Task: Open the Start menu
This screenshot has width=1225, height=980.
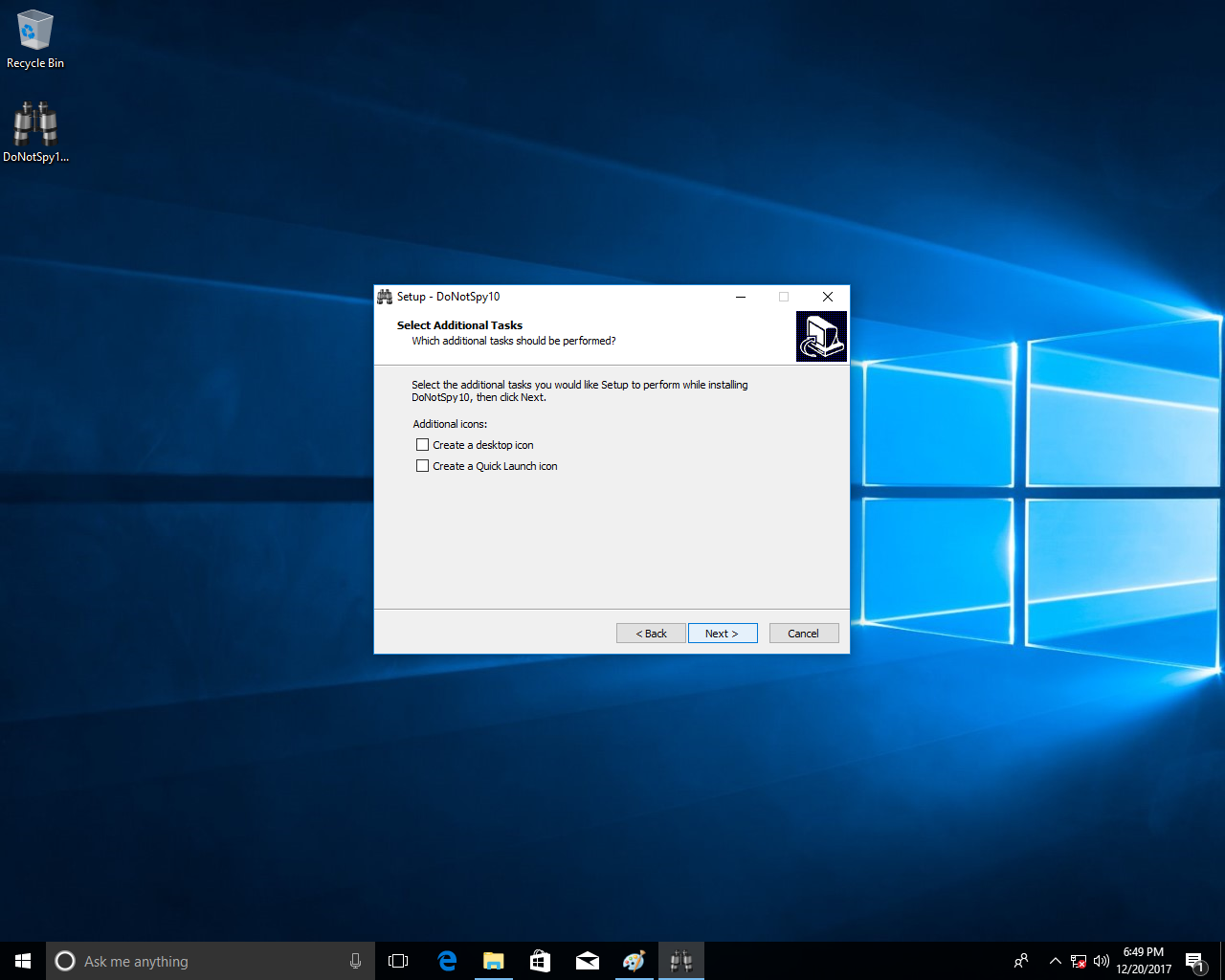Action: click(x=23, y=961)
